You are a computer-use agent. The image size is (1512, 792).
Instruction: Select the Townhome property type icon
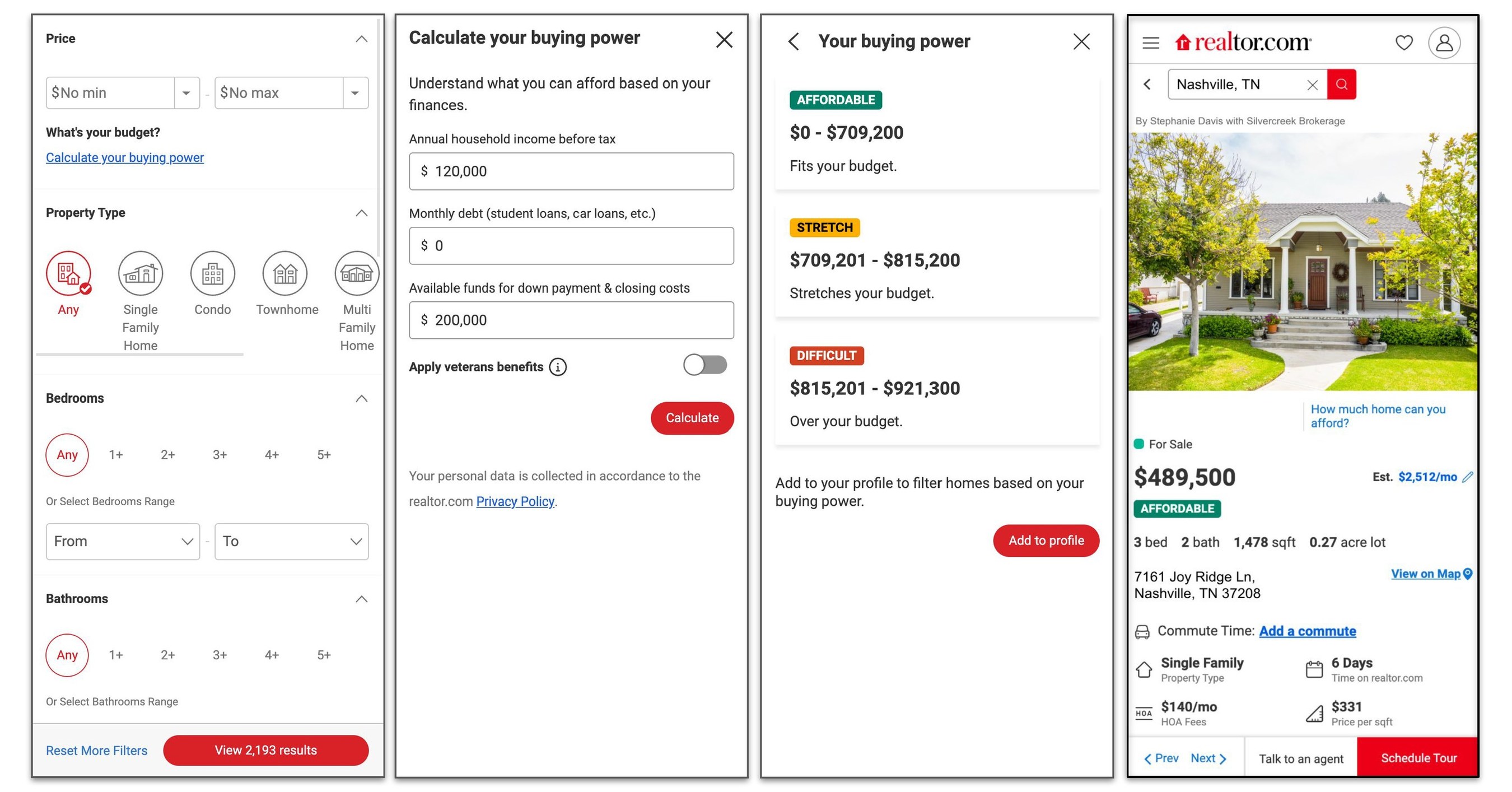click(286, 272)
